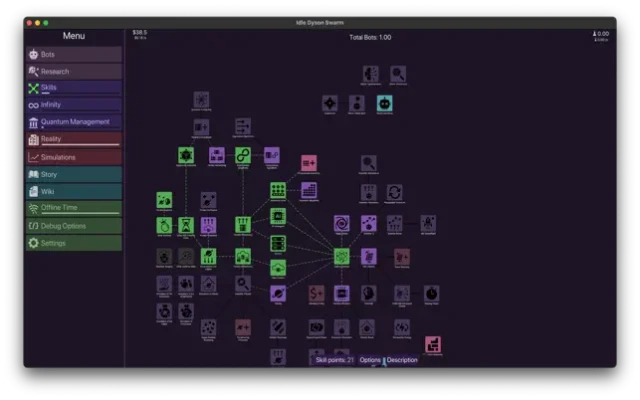Select the green sun-shaped skill node
Image resolution: width=640 pixels, height=400 pixels.
pyautogui.click(x=186, y=155)
